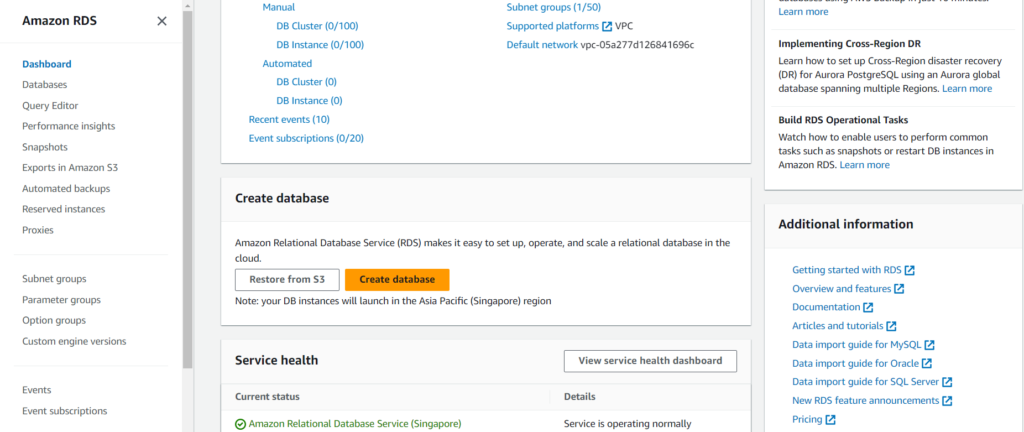Open Dashboard in the sidebar
Viewport: 1024px width, 432px height.
pyautogui.click(x=47, y=64)
